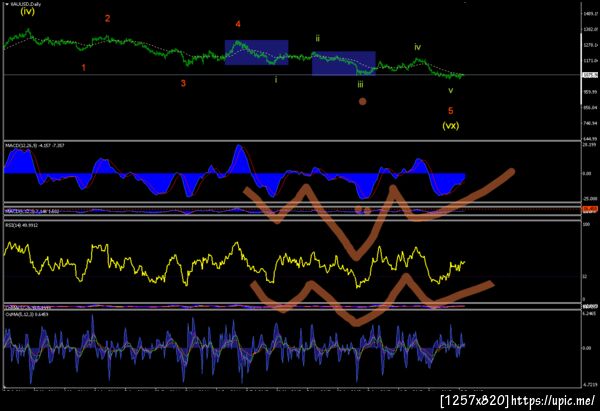Select the sub-wave label ii
Screen dimensions: 600x411
point(317,38)
